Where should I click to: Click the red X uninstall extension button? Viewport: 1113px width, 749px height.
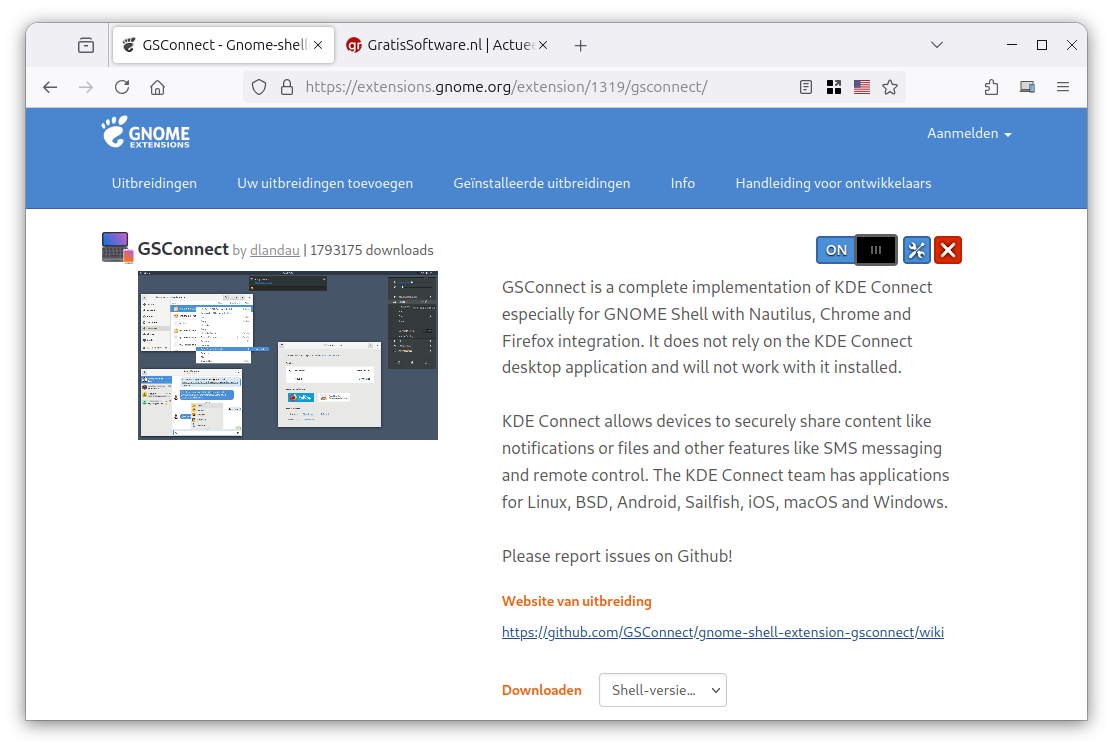coord(948,250)
